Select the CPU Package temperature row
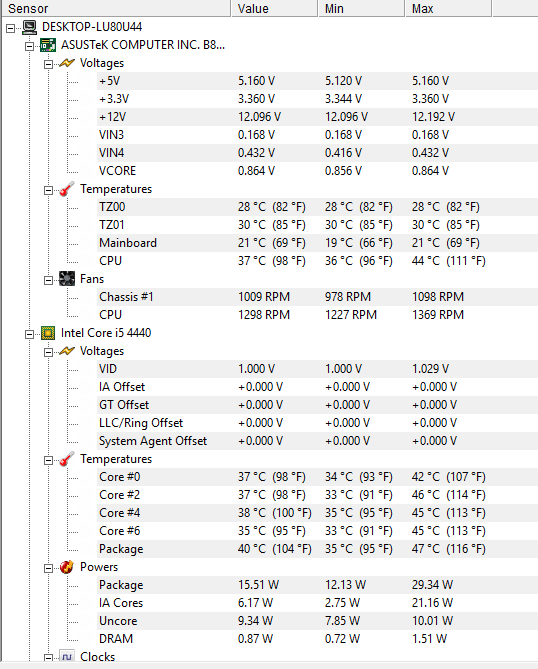 [x=317, y=549]
